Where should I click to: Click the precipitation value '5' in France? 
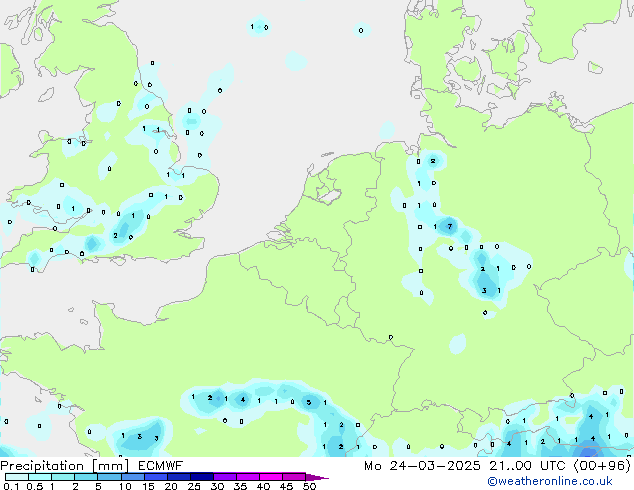pos(309,402)
